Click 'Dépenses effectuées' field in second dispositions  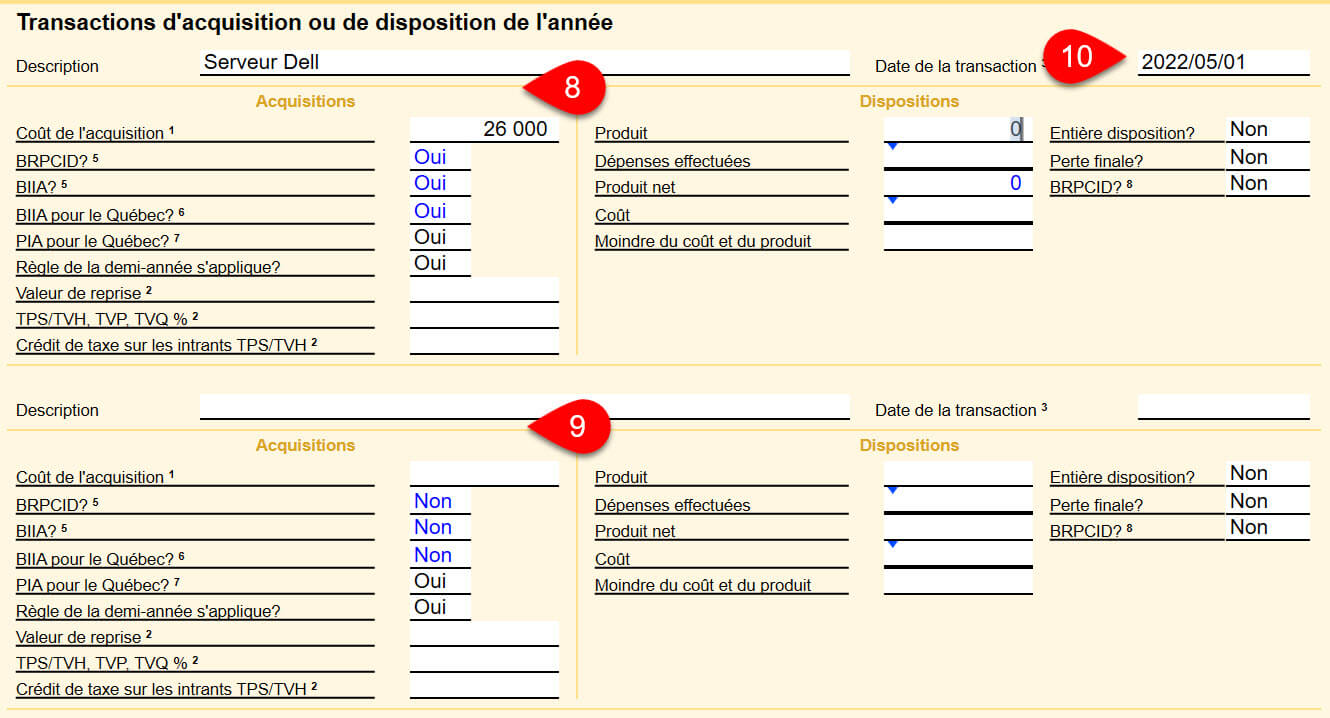[x=958, y=501]
